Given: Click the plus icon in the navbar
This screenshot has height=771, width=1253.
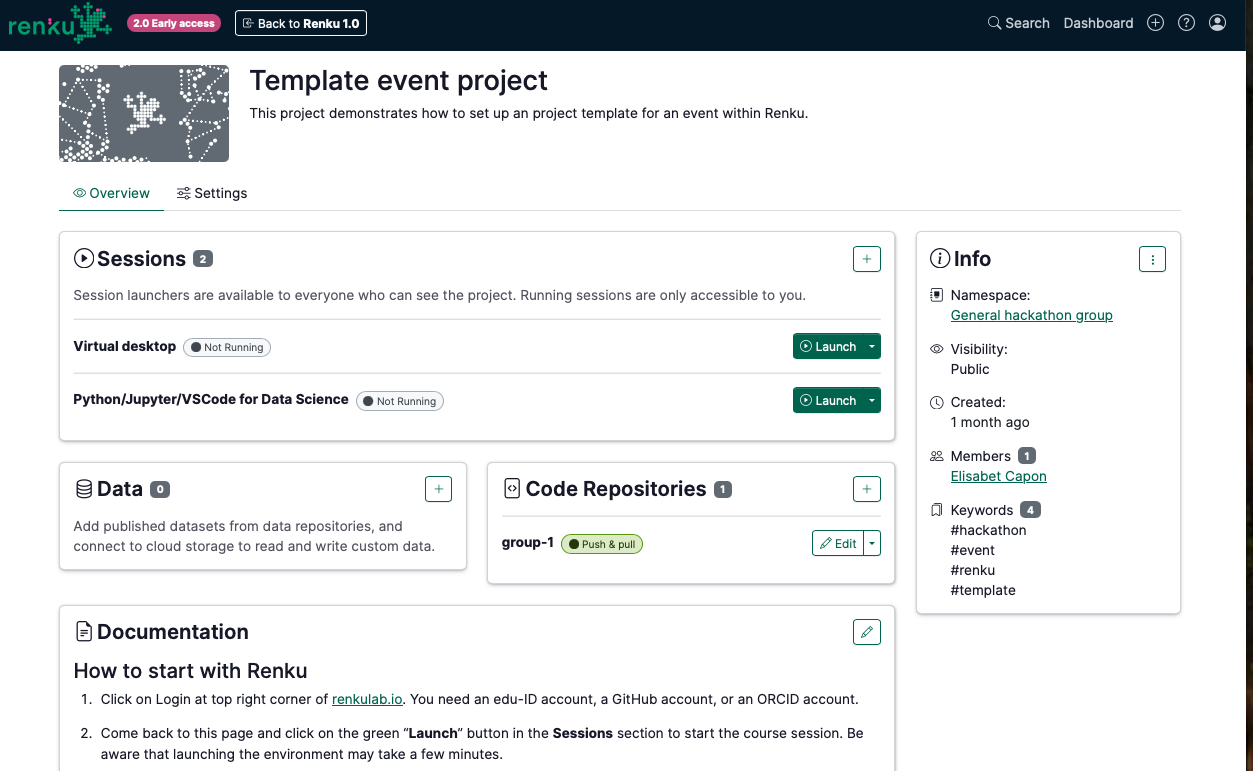Looking at the screenshot, I should 1155,22.
